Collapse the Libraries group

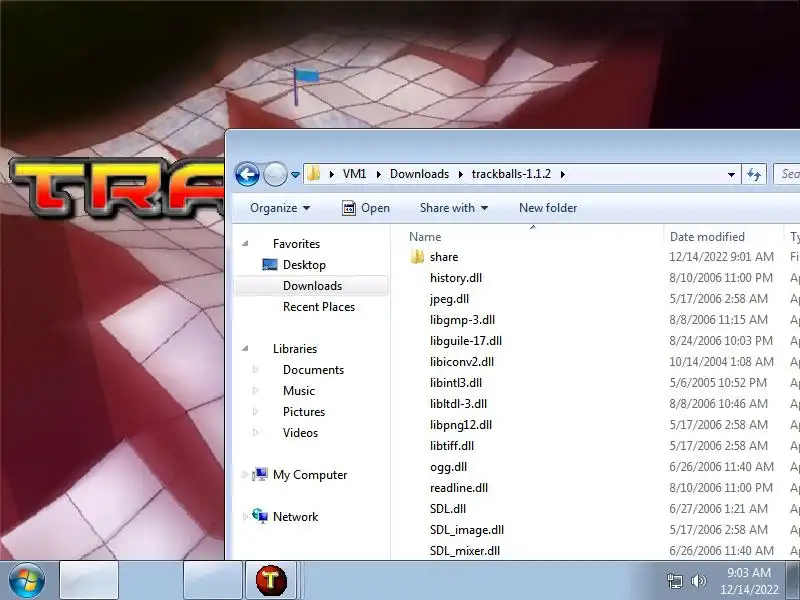pyautogui.click(x=245, y=349)
